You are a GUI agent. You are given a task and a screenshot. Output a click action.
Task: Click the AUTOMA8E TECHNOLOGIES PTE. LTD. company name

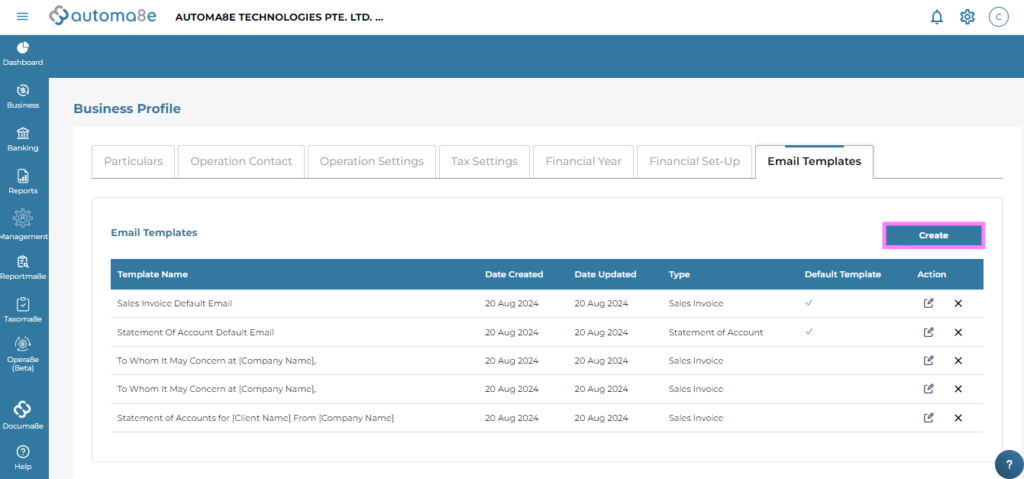click(279, 17)
